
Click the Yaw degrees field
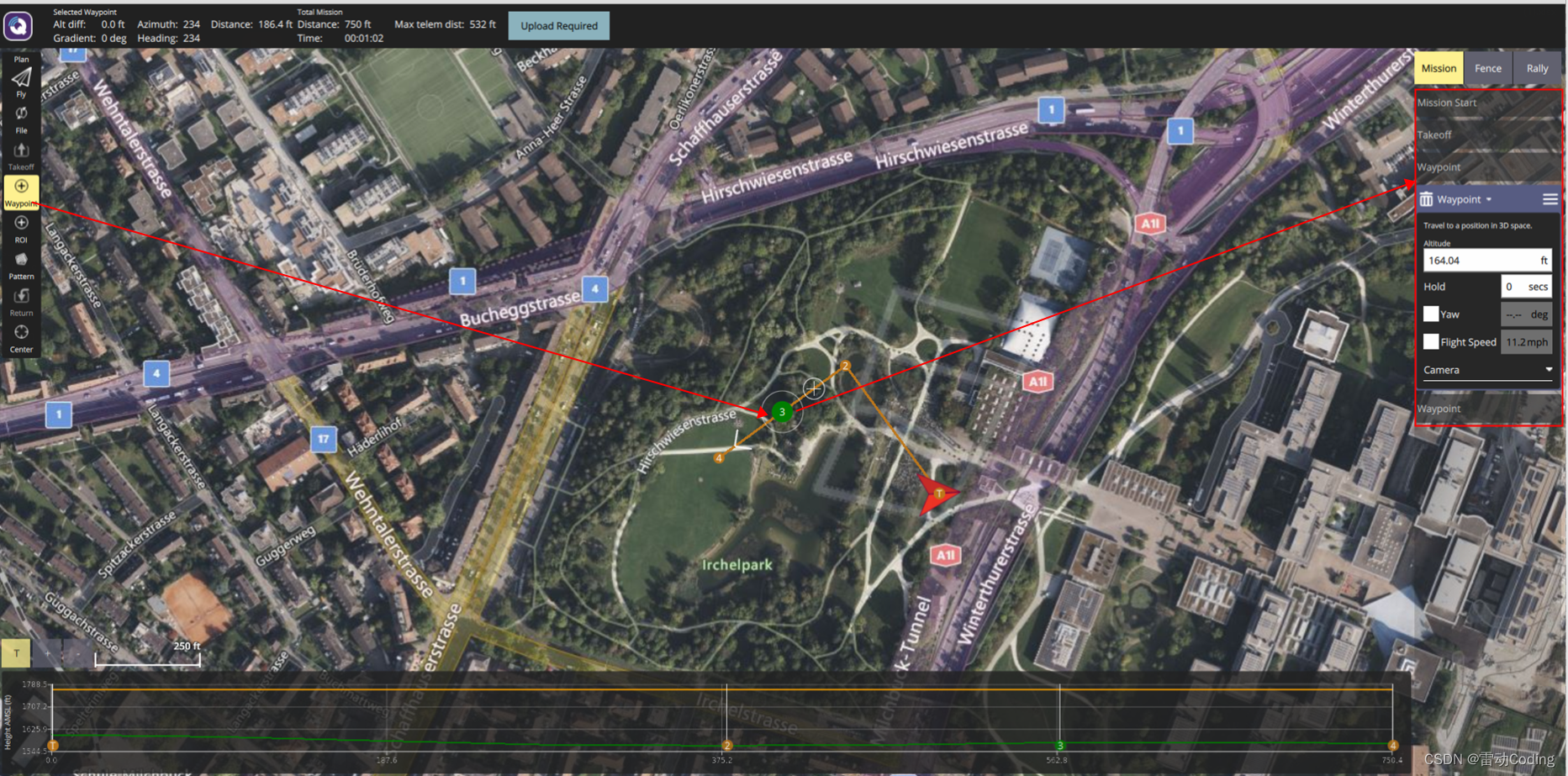click(1526, 314)
